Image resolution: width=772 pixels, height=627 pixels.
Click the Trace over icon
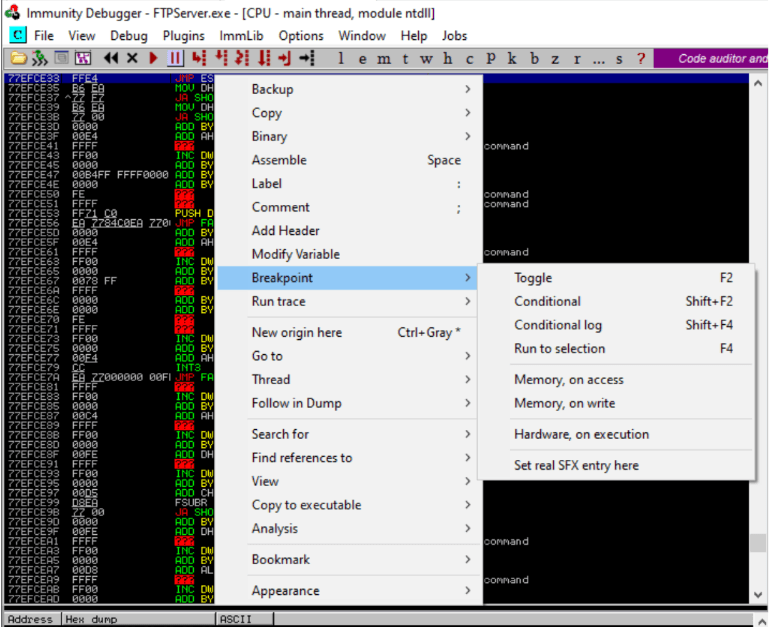pos(264,58)
